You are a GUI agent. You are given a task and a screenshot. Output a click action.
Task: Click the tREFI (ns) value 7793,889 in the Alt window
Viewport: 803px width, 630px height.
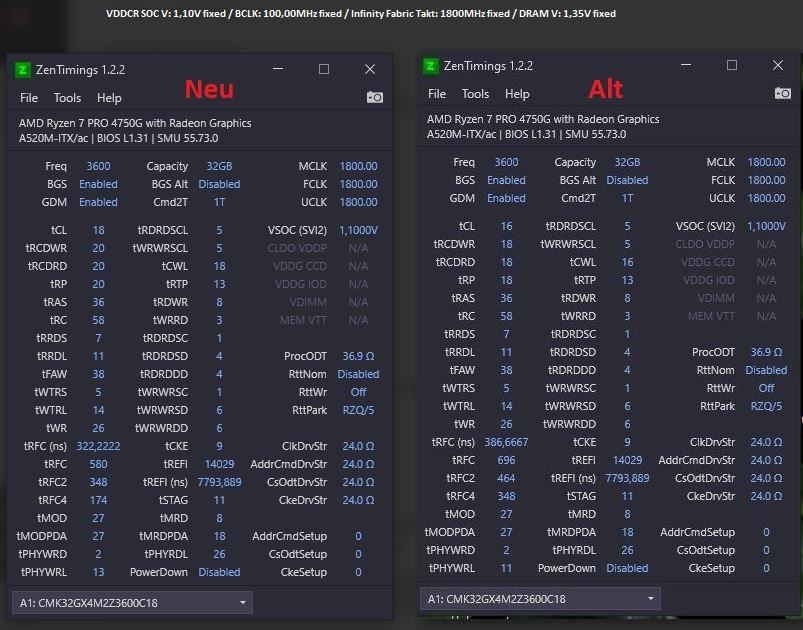627,478
